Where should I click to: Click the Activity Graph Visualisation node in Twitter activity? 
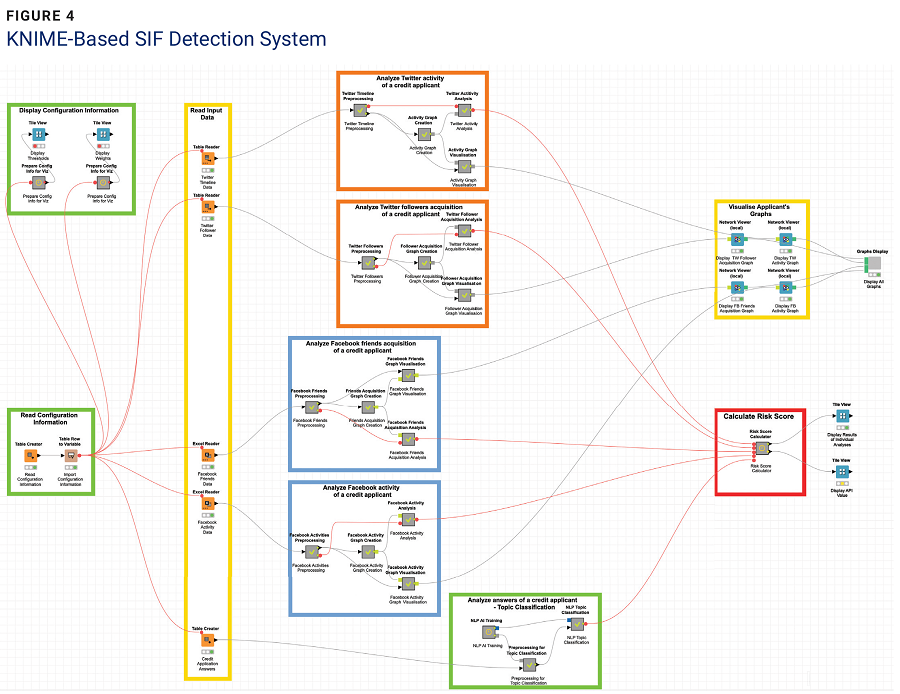[464, 166]
